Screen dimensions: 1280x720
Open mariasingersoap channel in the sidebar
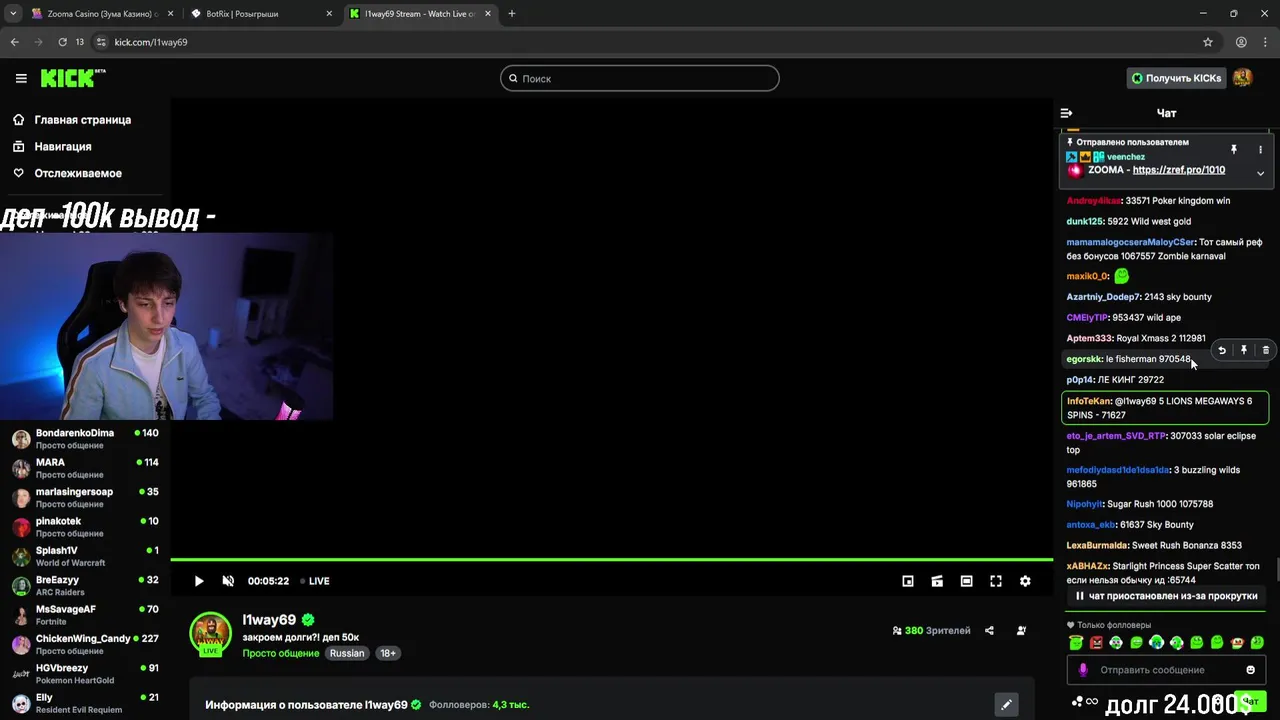coord(85,498)
